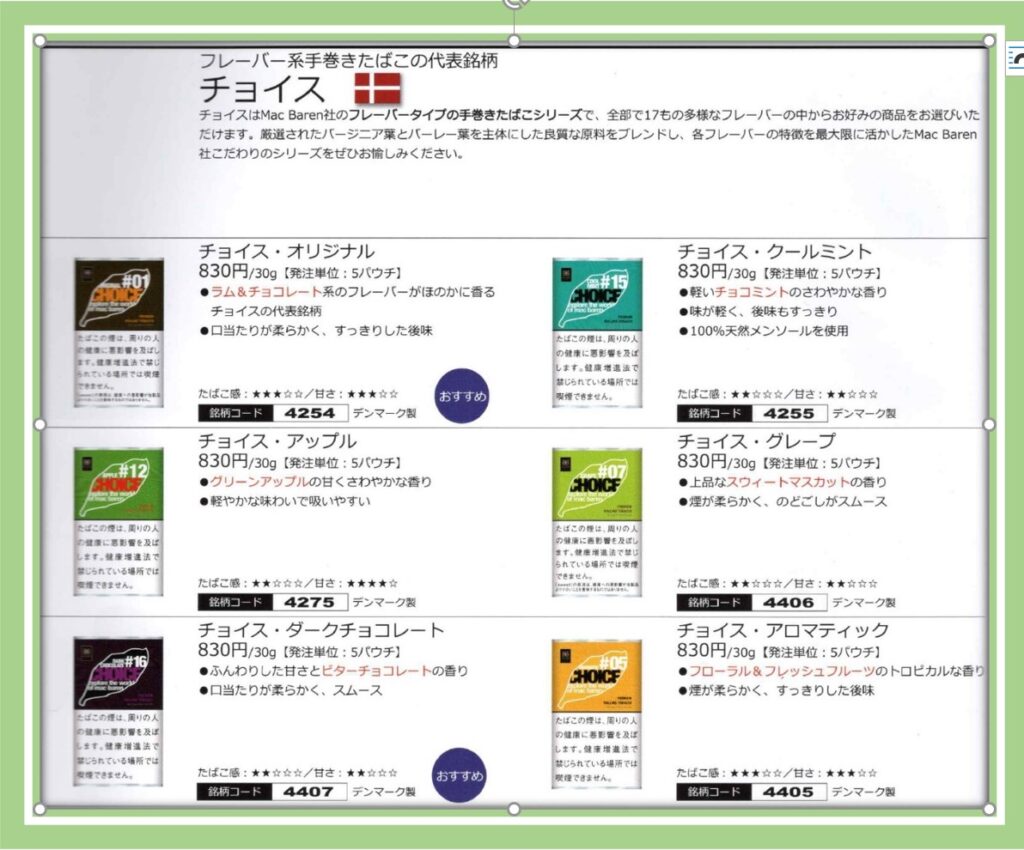Click the product title チョイス・クールミント
Viewport: 1024px width, 850px height.
pos(775,251)
